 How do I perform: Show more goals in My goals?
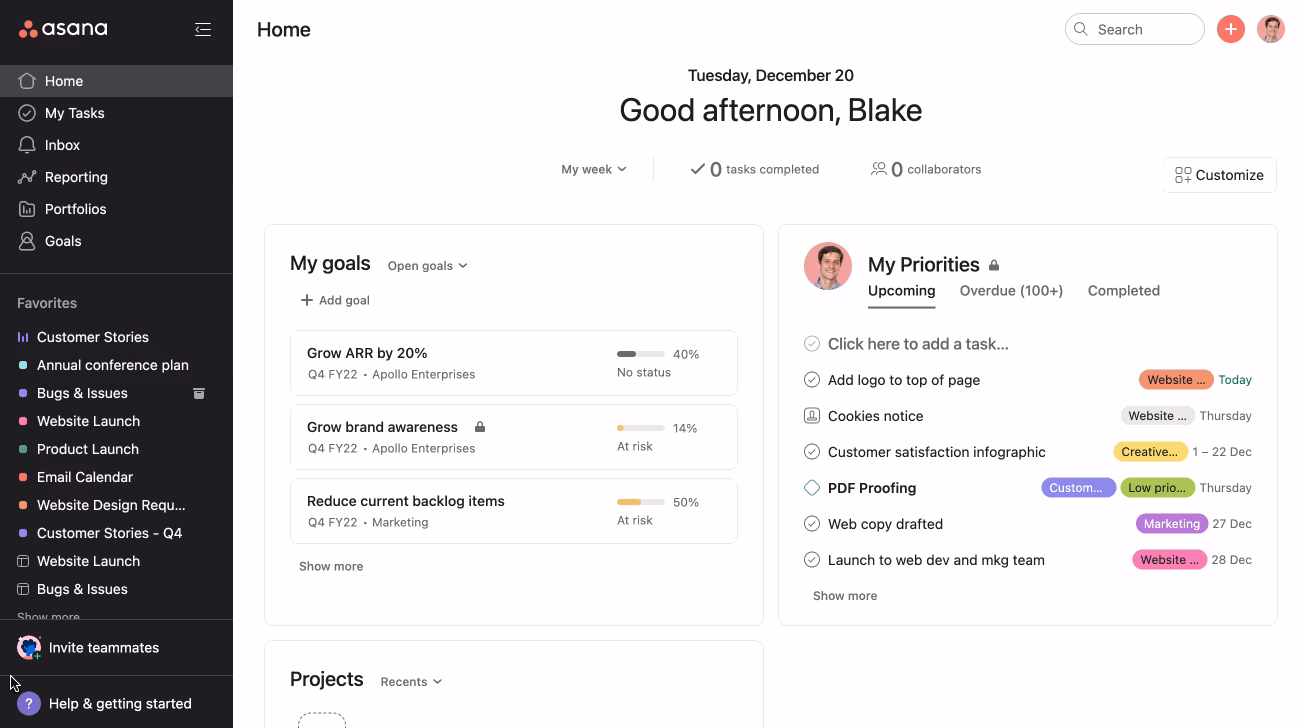331,566
